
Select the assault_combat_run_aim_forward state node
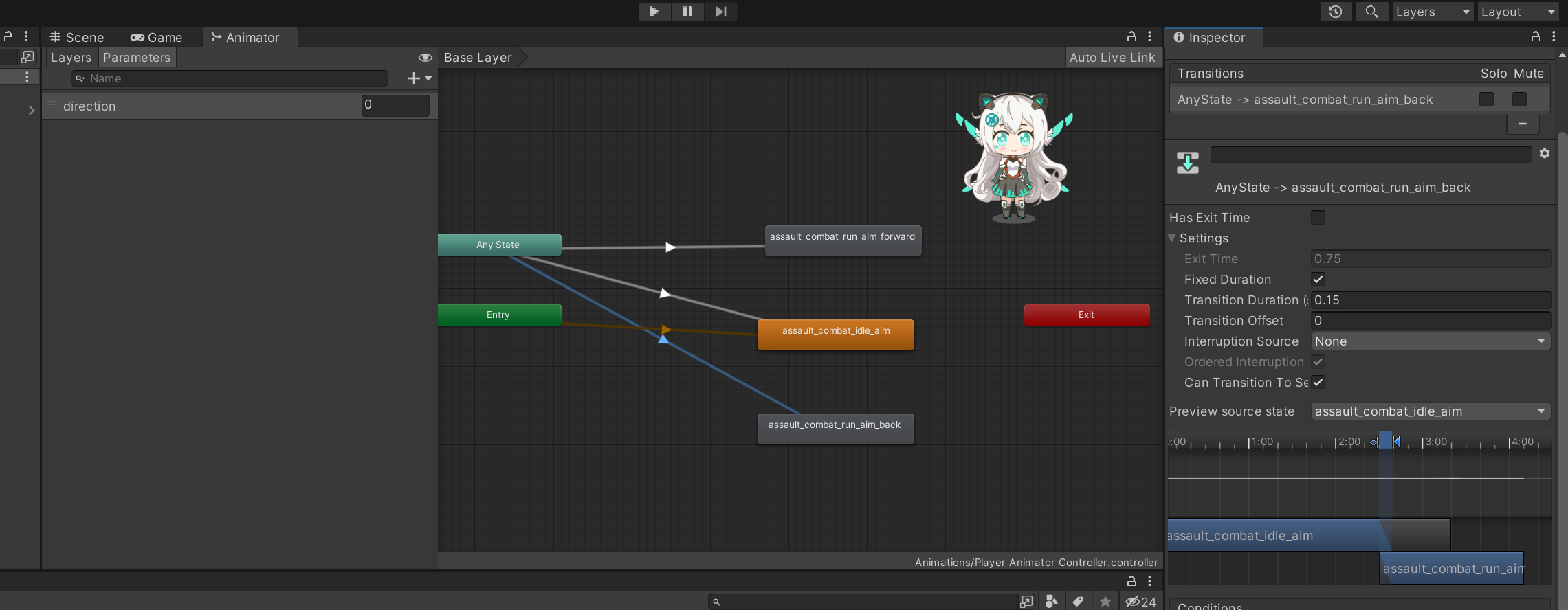pos(843,240)
